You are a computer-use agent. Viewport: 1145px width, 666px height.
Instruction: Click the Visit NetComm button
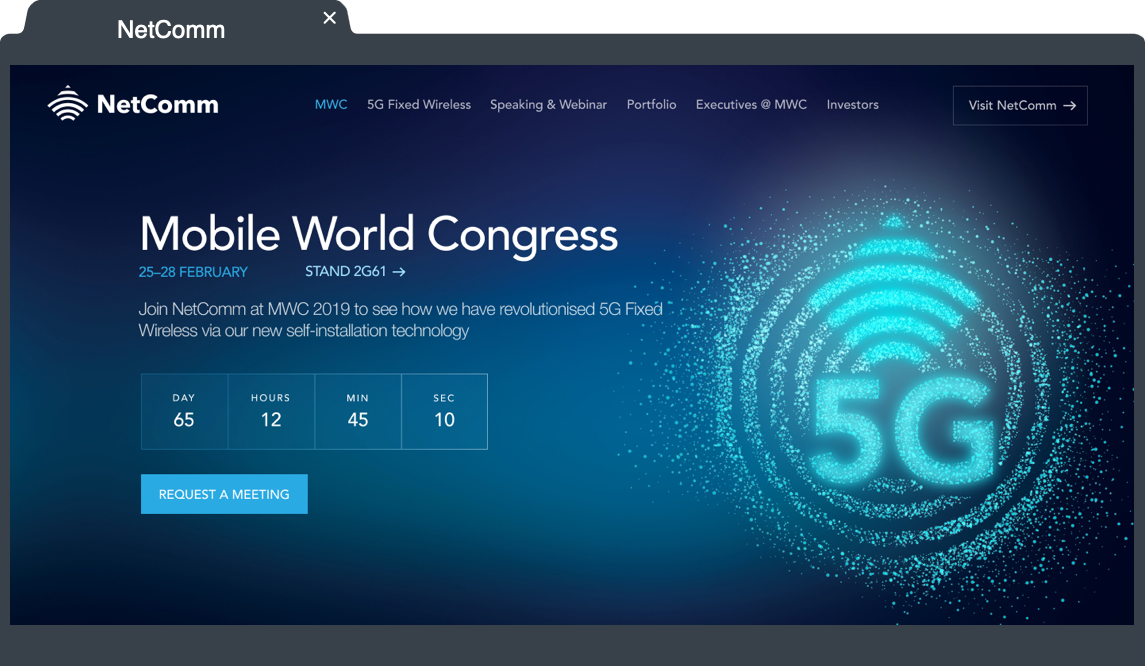(1020, 105)
